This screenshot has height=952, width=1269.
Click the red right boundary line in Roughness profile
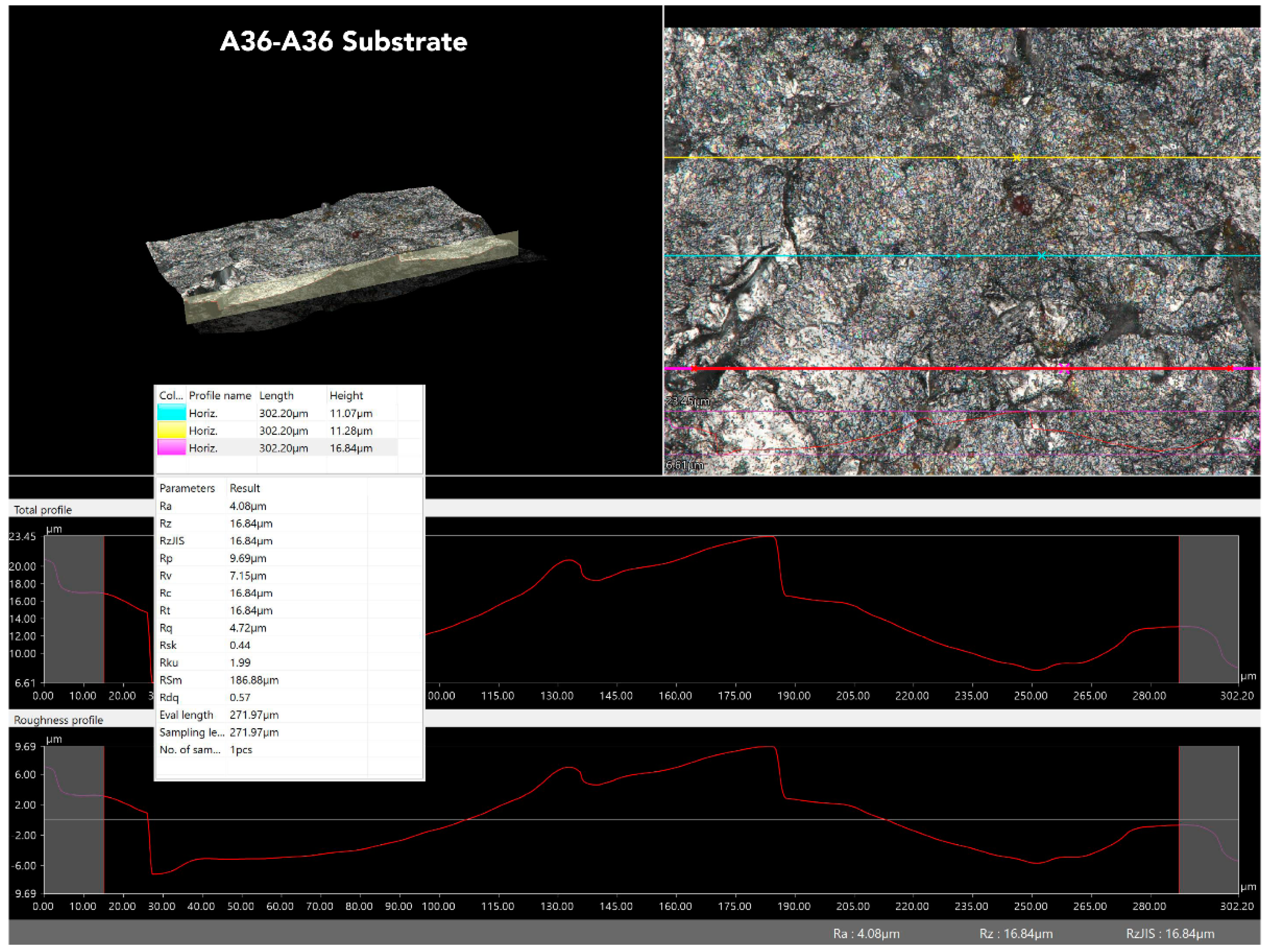tap(1179, 820)
